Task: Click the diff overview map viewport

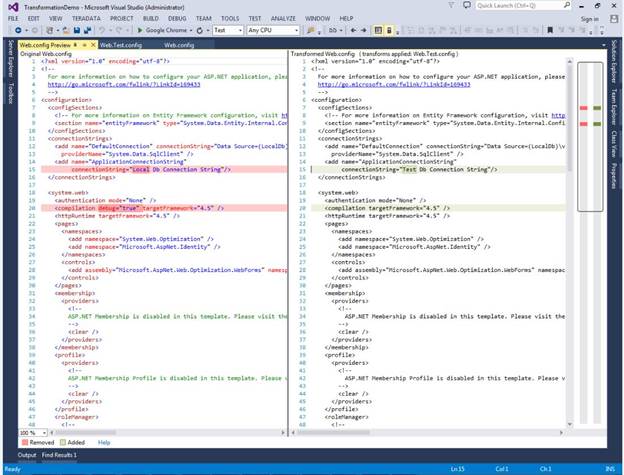Action: tap(590, 136)
